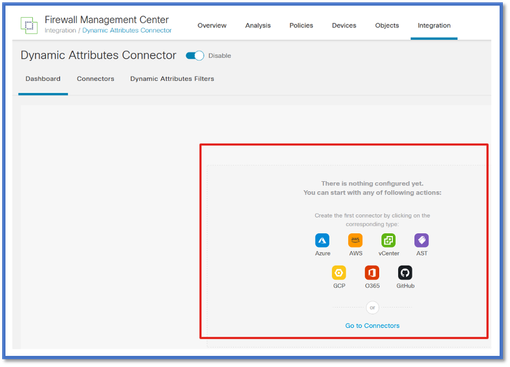Click the Disable label beside the switch
Image resolution: width=510 pixels, height=367 pixels.
(220, 56)
